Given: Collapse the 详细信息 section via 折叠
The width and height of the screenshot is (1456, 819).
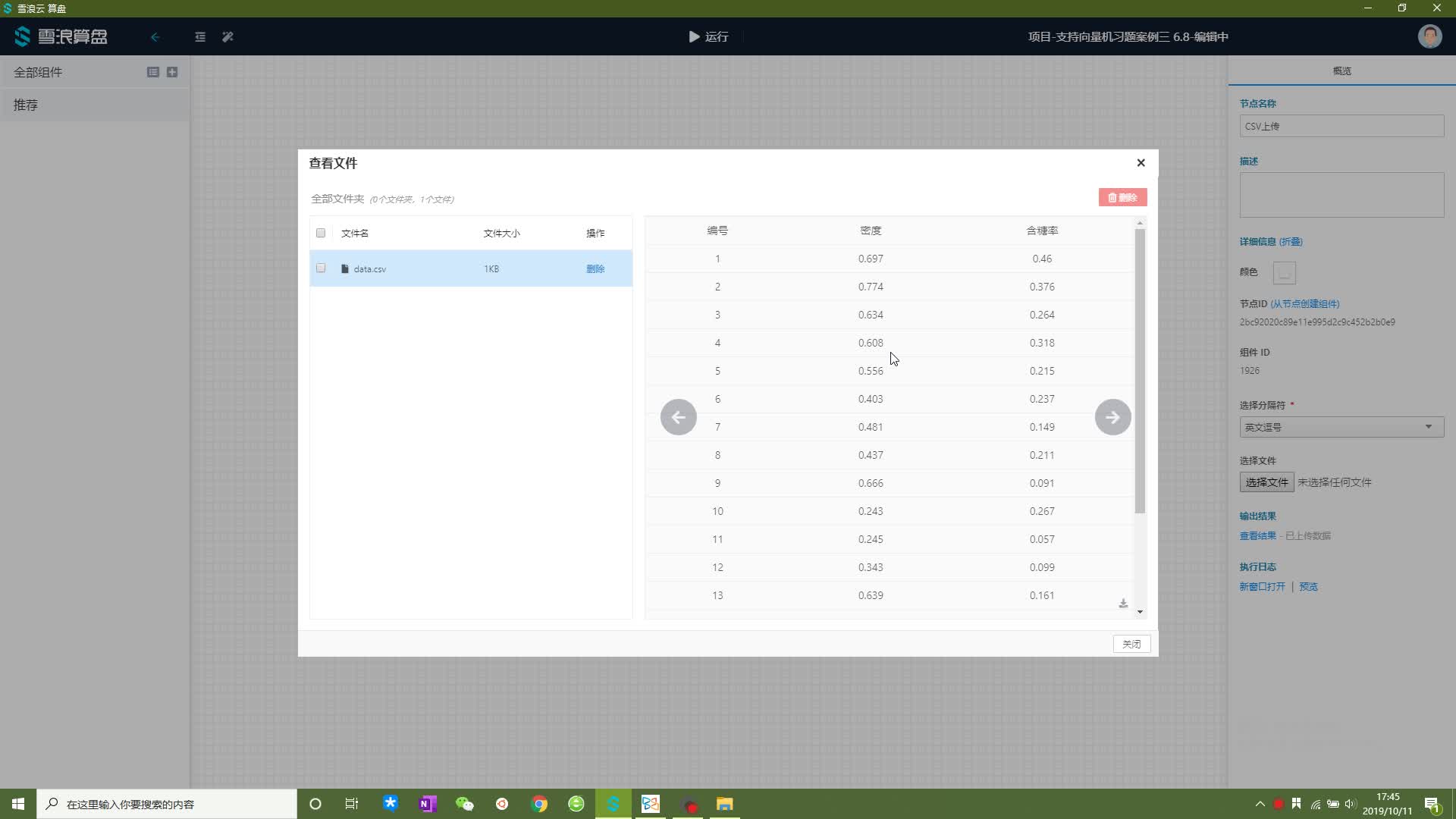Looking at the screenshot, I should (x=1290, y=242).
